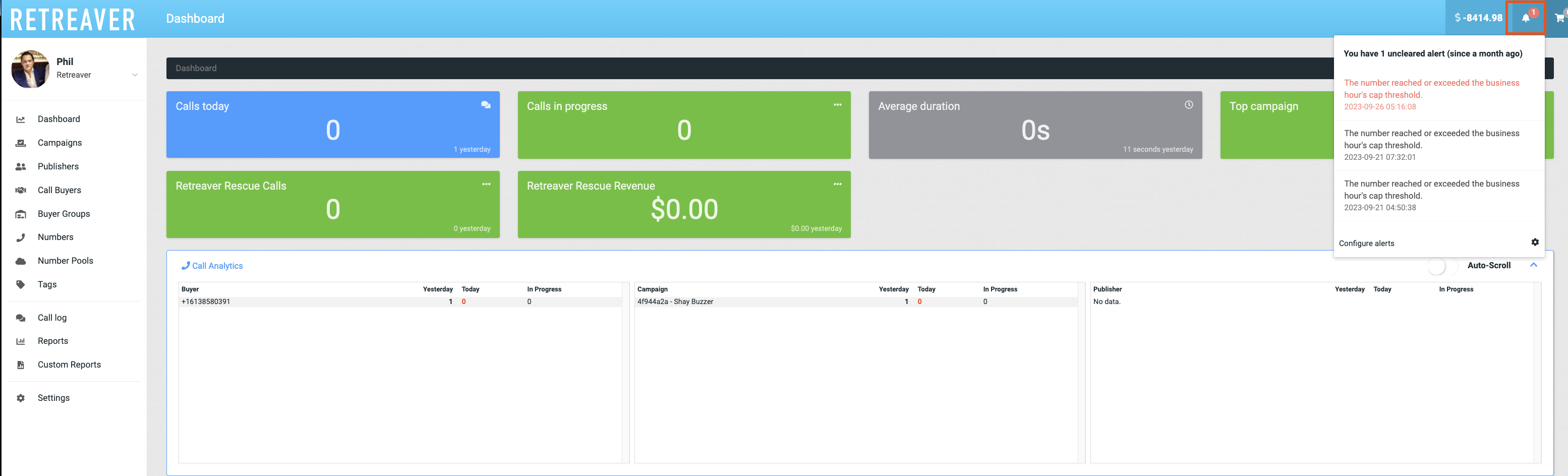
Task: Click Phil's profile avatar photo
Action: point(30,70)
